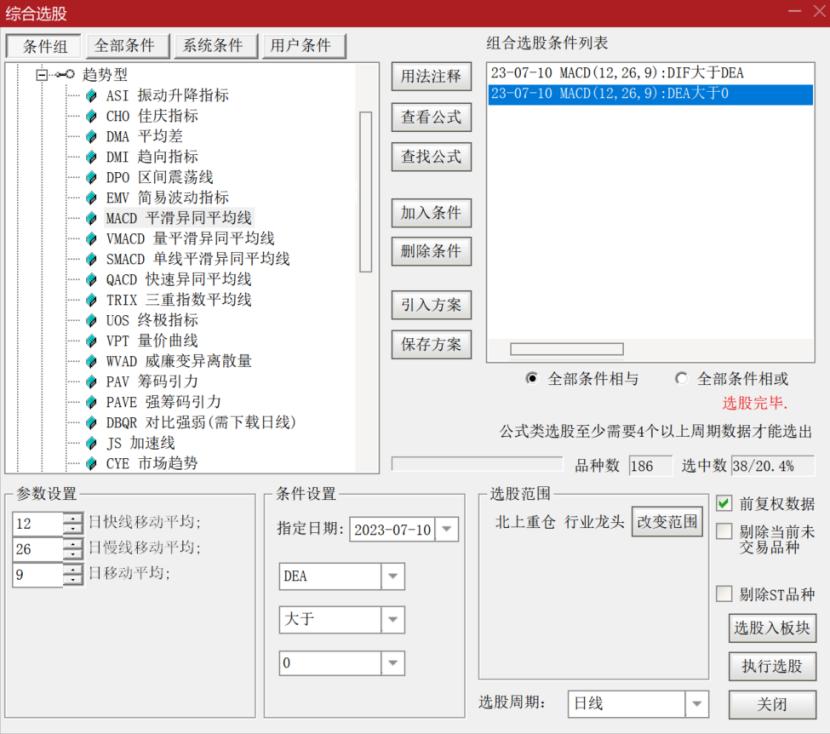Switch to the 用户条件 tab

click(304, 45)
